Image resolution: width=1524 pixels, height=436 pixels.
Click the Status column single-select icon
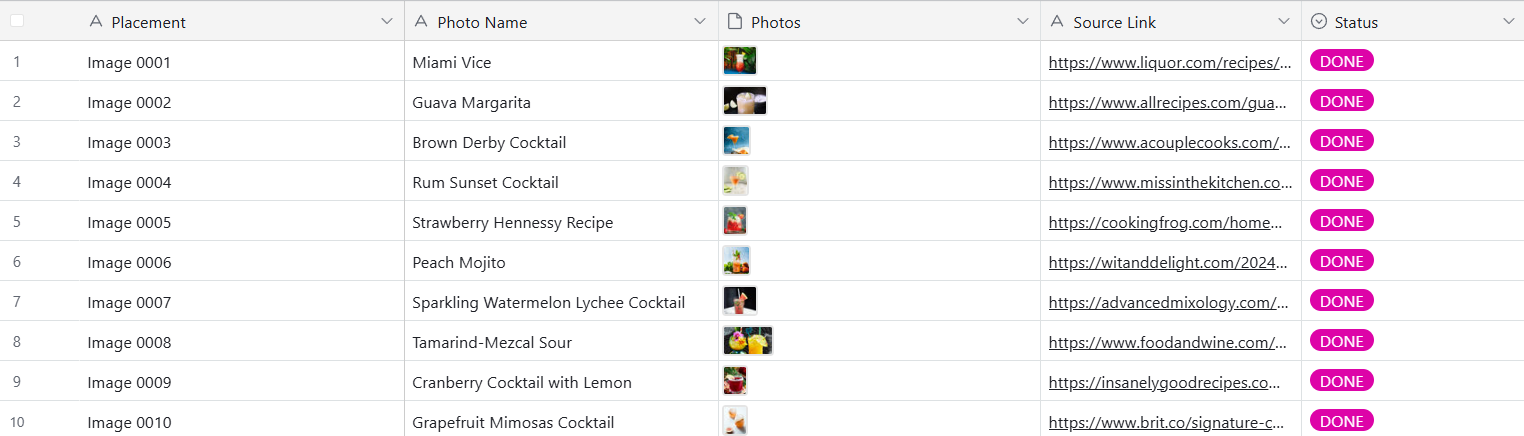click(1319, 22)
